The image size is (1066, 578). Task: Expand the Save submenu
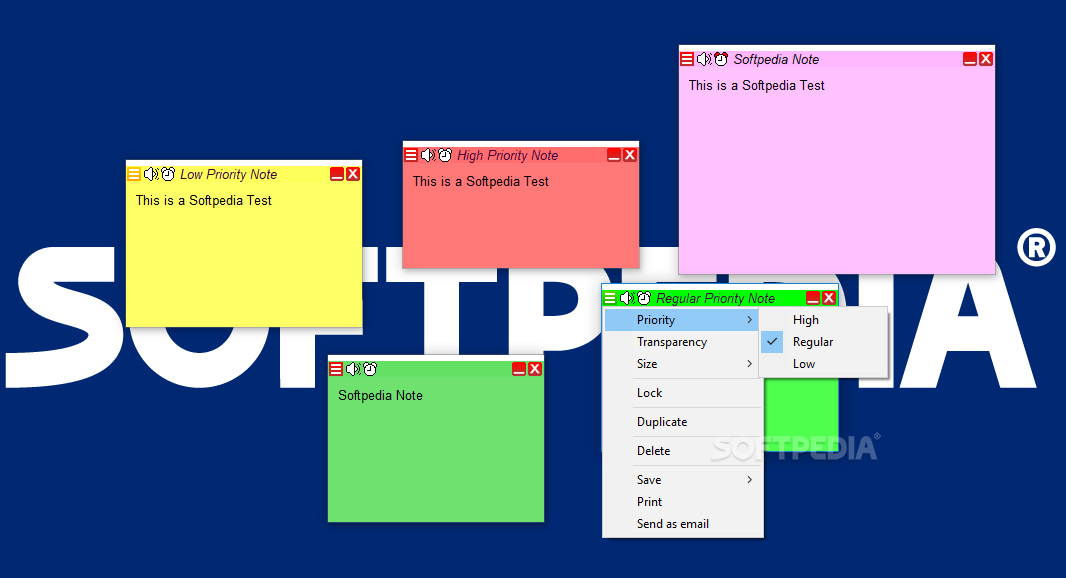tap(682, 479)
